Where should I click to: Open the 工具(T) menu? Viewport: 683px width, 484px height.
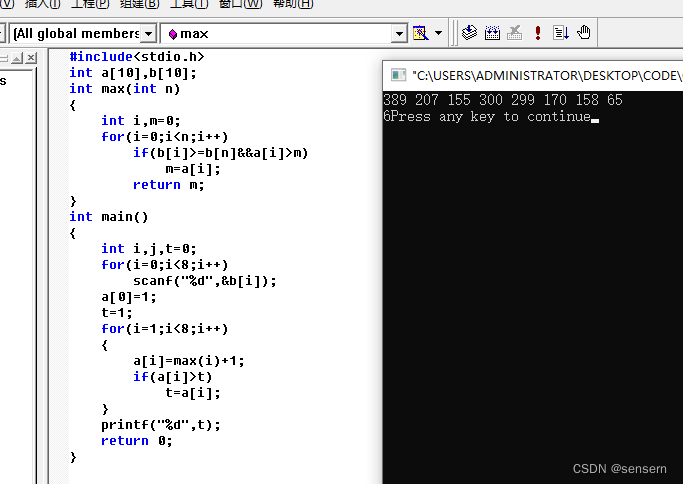pyautogui.click(x=189, y=4)
